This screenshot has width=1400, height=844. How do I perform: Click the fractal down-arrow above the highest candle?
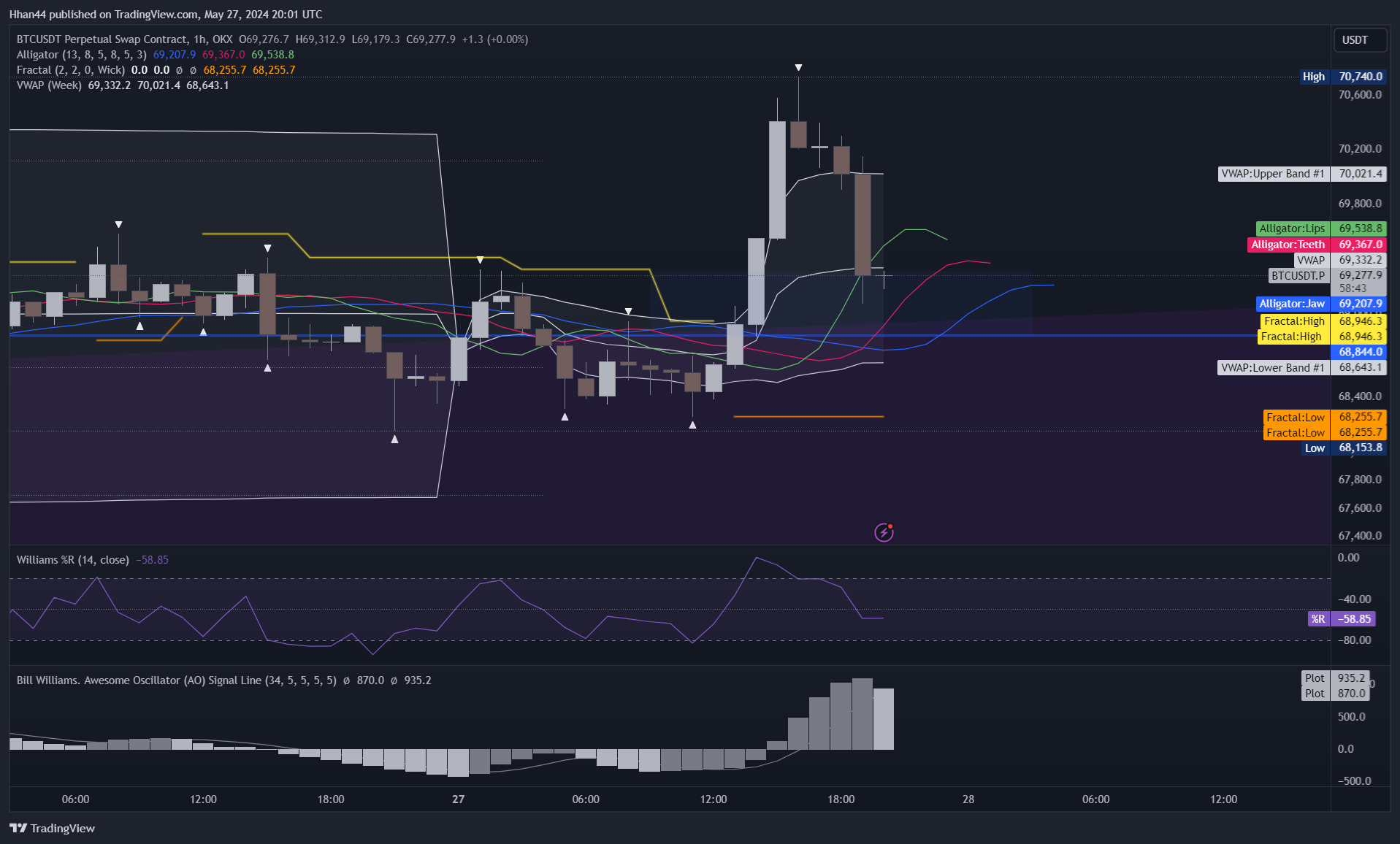[x=798, y=67]
